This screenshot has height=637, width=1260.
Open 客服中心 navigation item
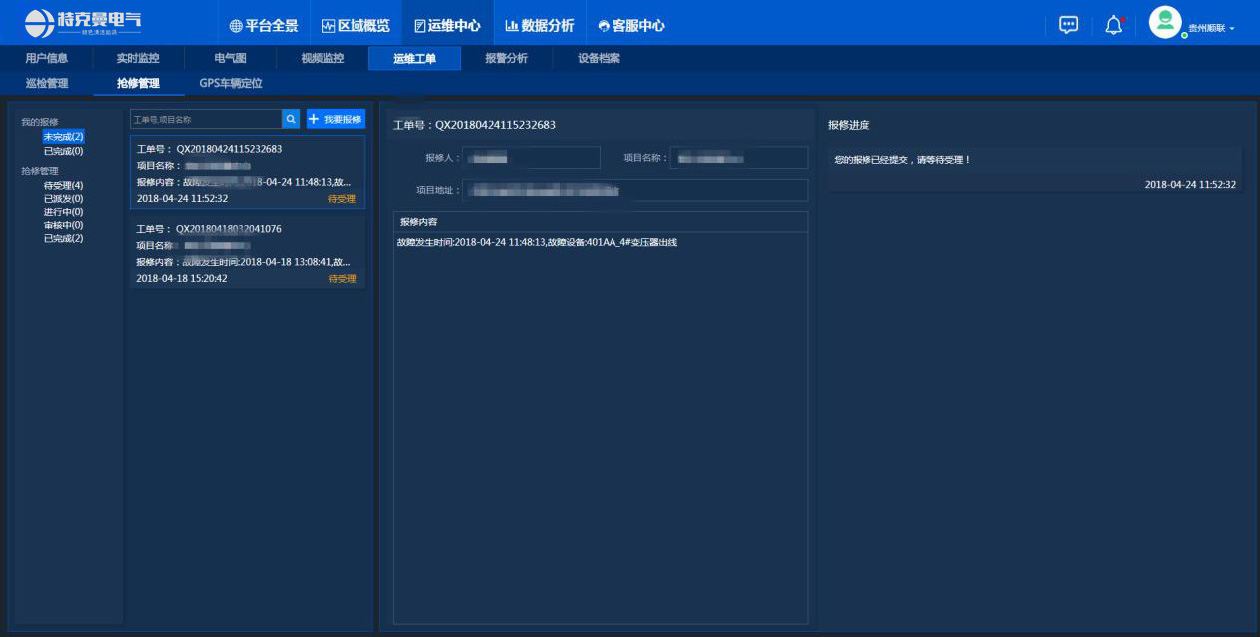(631, 26)
